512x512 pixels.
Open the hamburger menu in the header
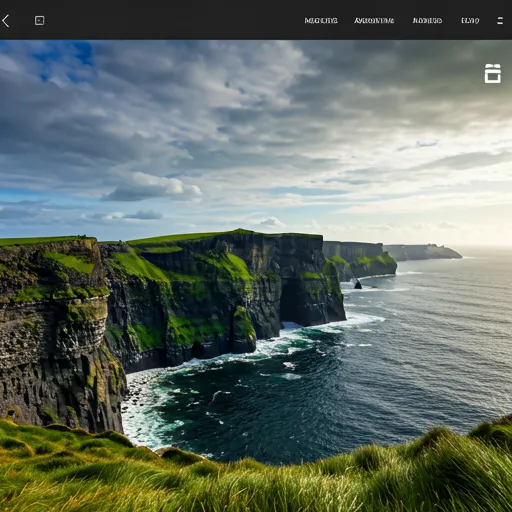500,21
